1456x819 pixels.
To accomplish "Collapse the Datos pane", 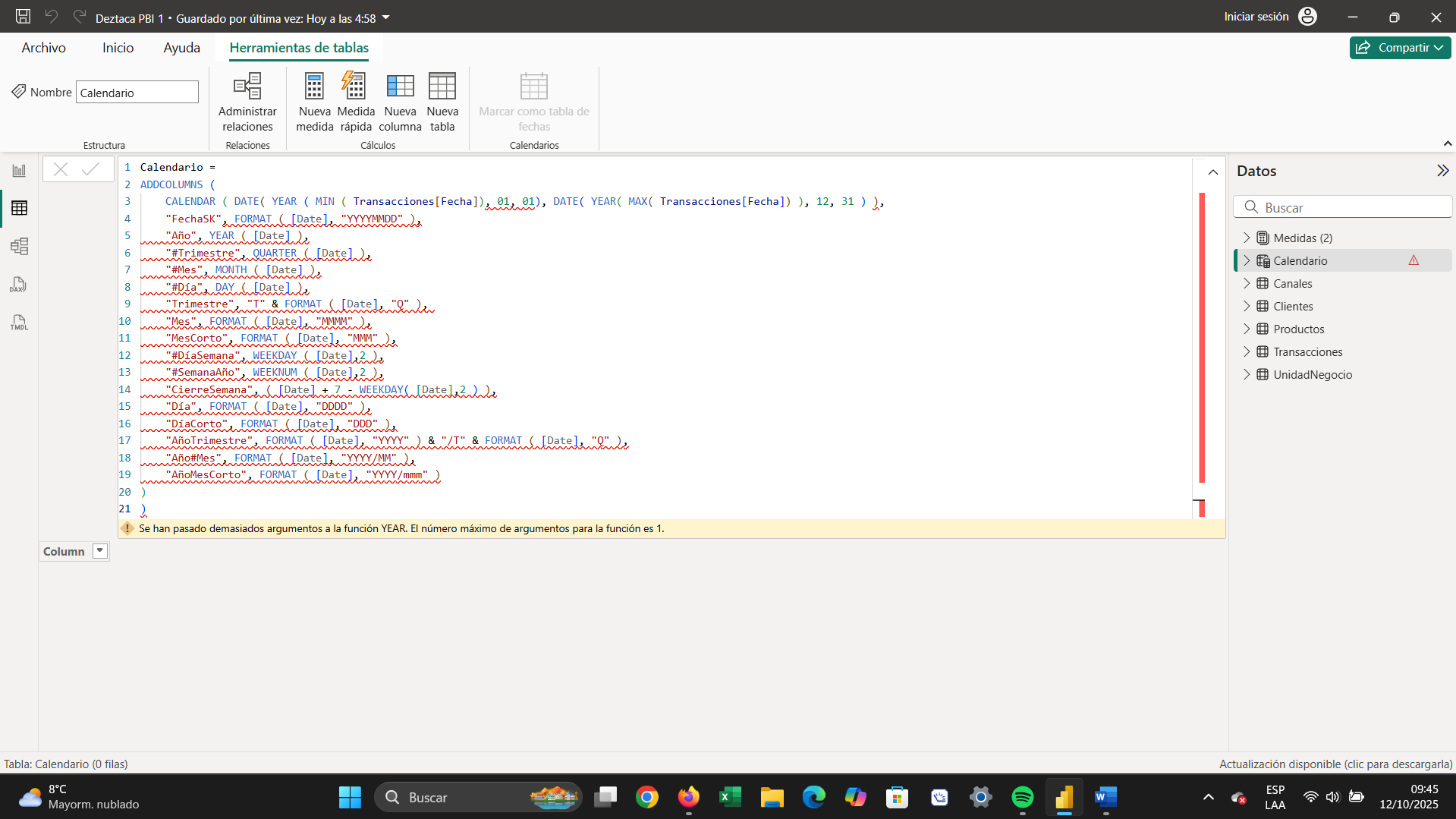I will (1442, 171).
